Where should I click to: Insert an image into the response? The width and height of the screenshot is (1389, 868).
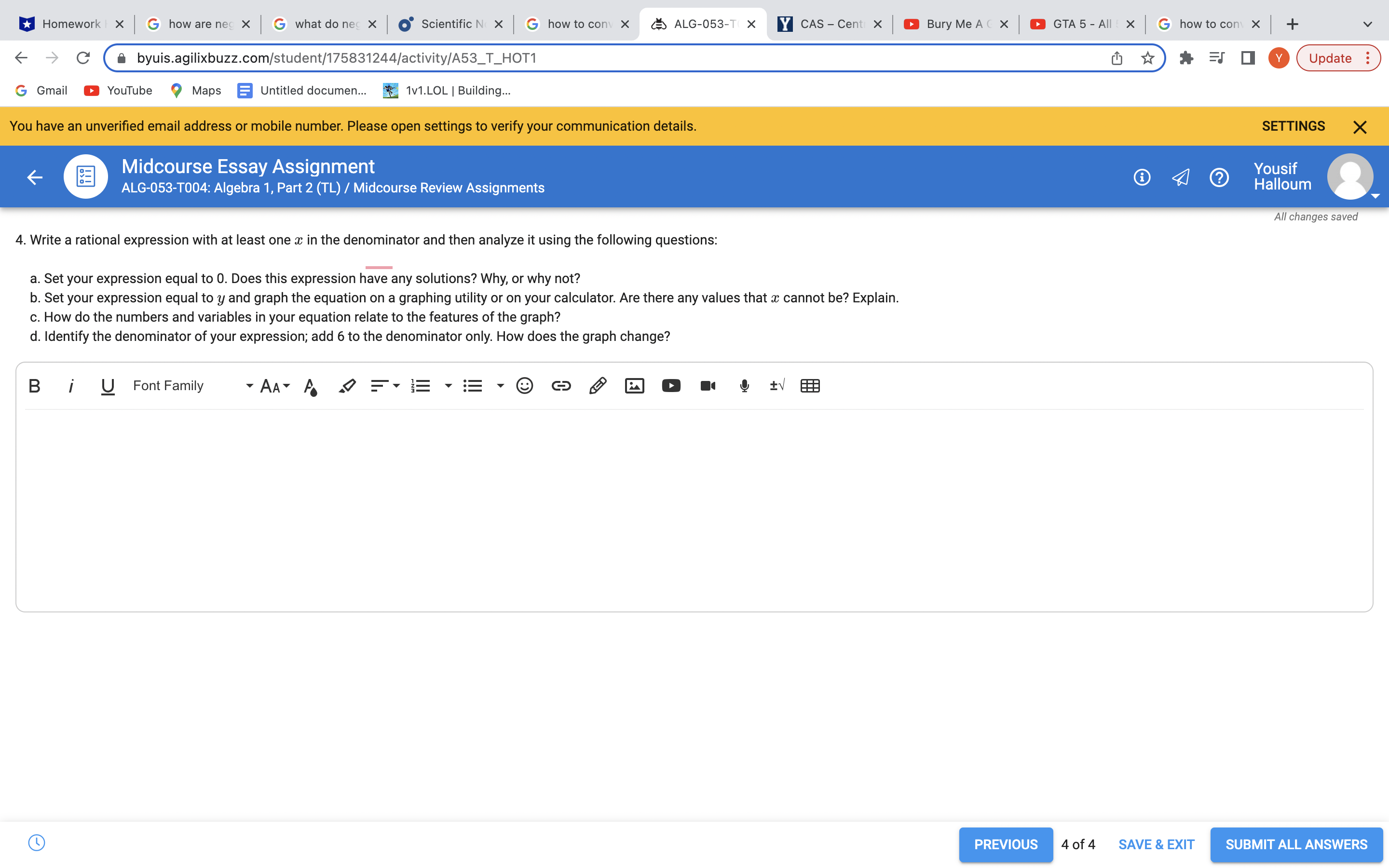tap(634, 385)
